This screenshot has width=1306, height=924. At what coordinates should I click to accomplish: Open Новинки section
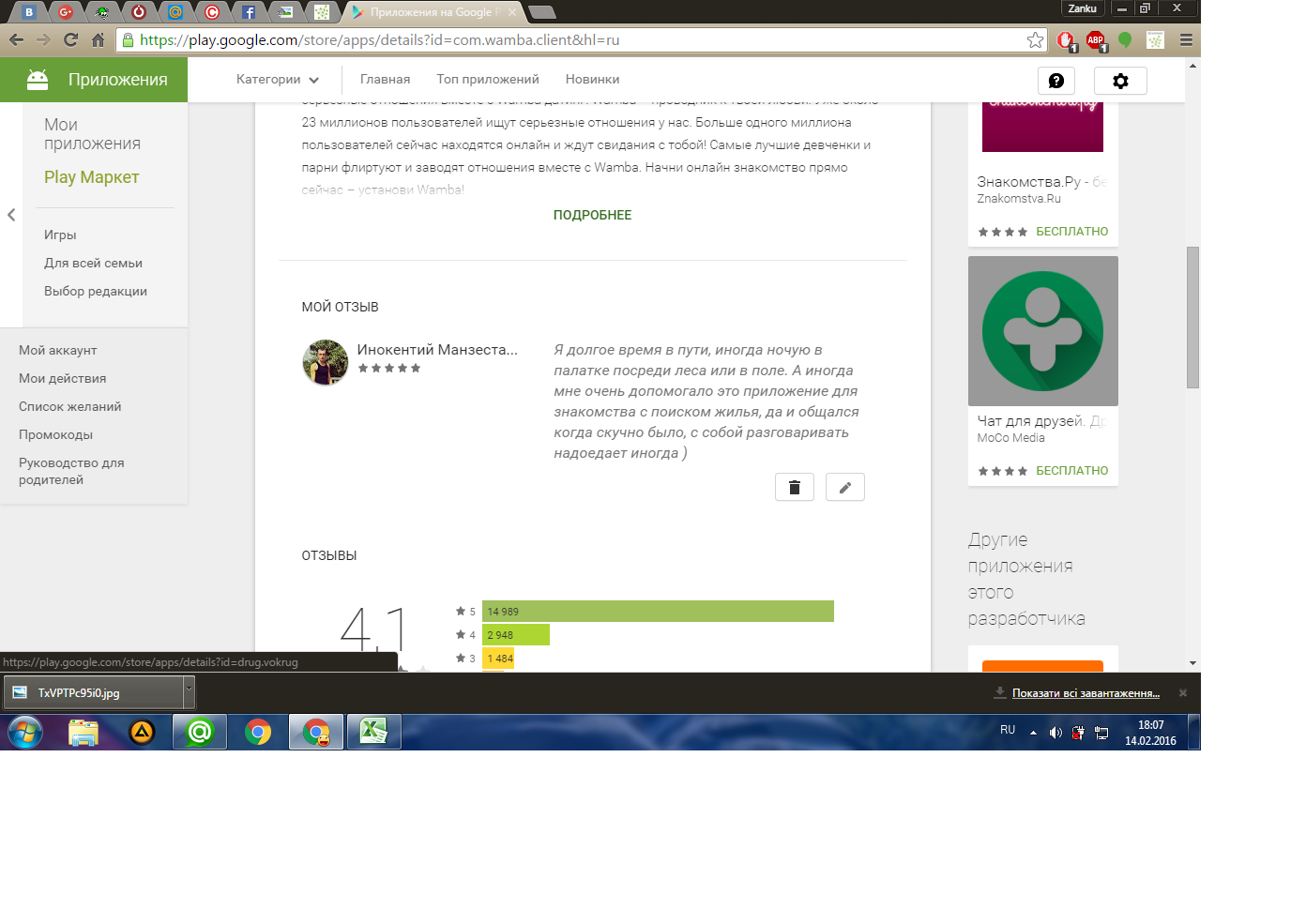pyautogui.click(x=592, y=80)
